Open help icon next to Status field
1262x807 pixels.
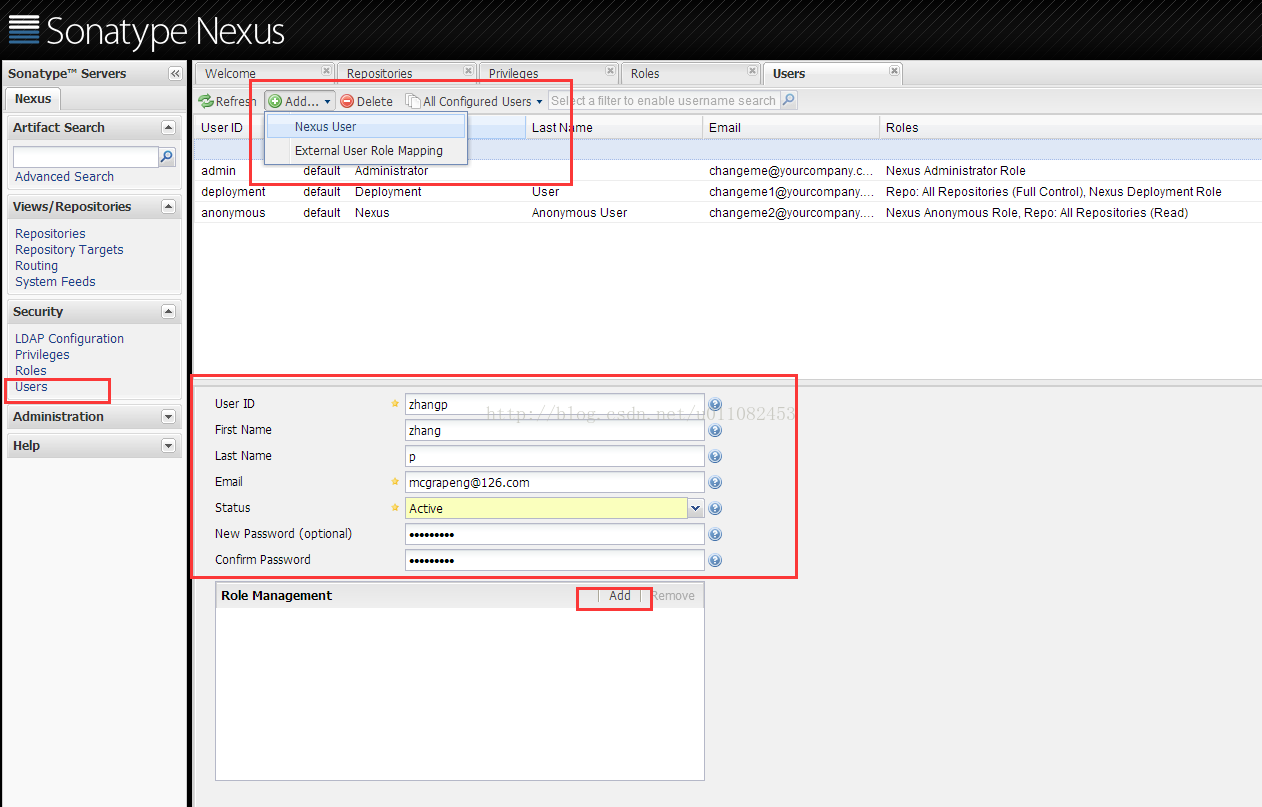point(715,508)
